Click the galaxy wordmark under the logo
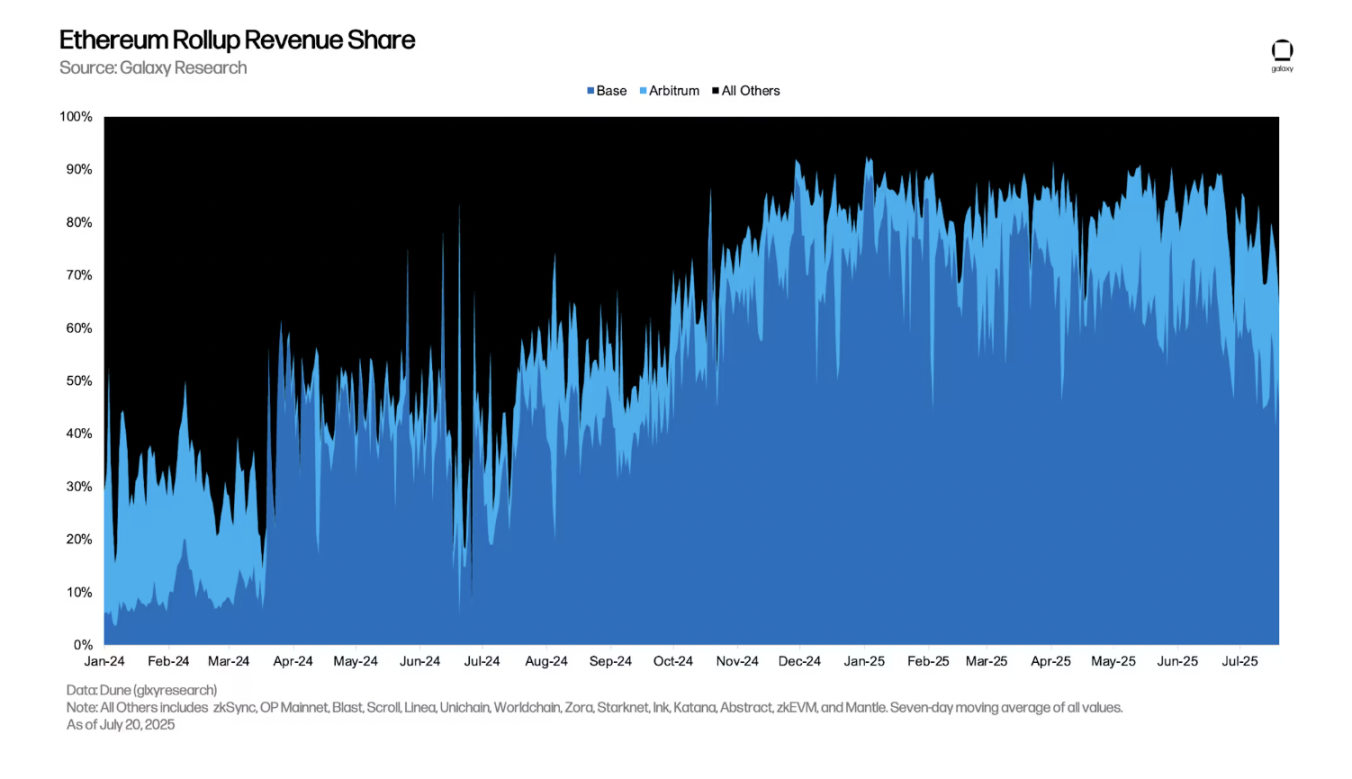Image resolution: width=1352 pixels, height=779 pixels. coord(1282,69)
